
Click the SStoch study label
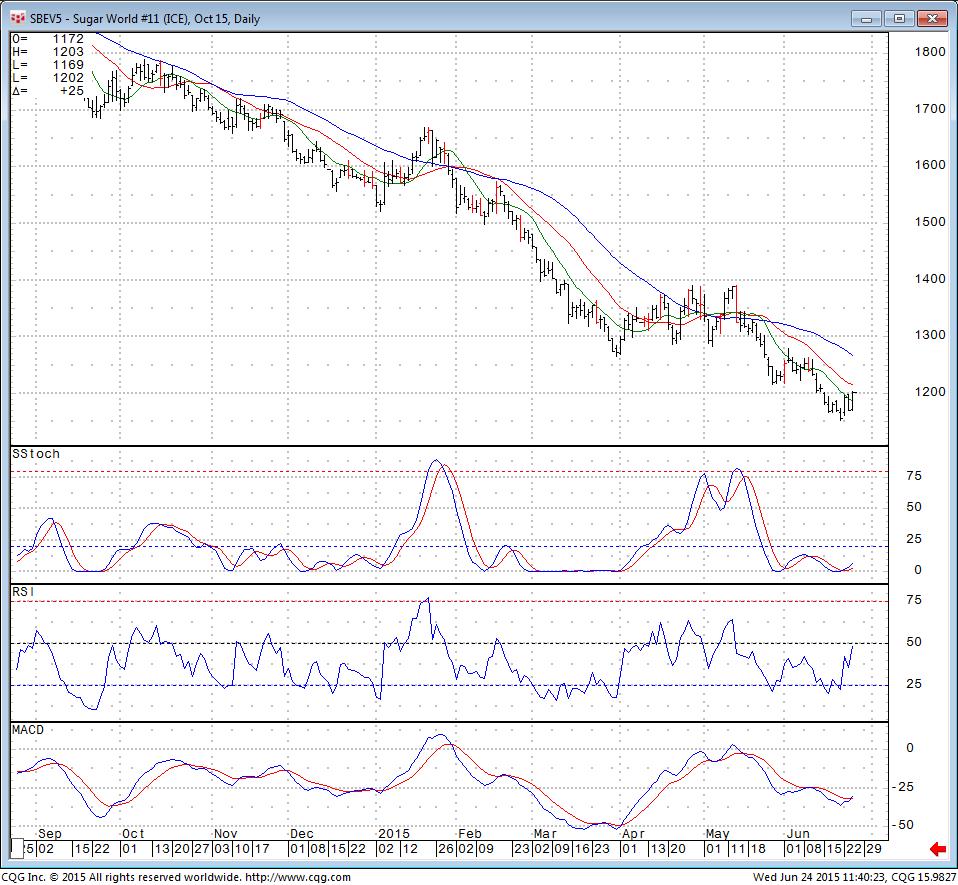(x=36, y=454)
